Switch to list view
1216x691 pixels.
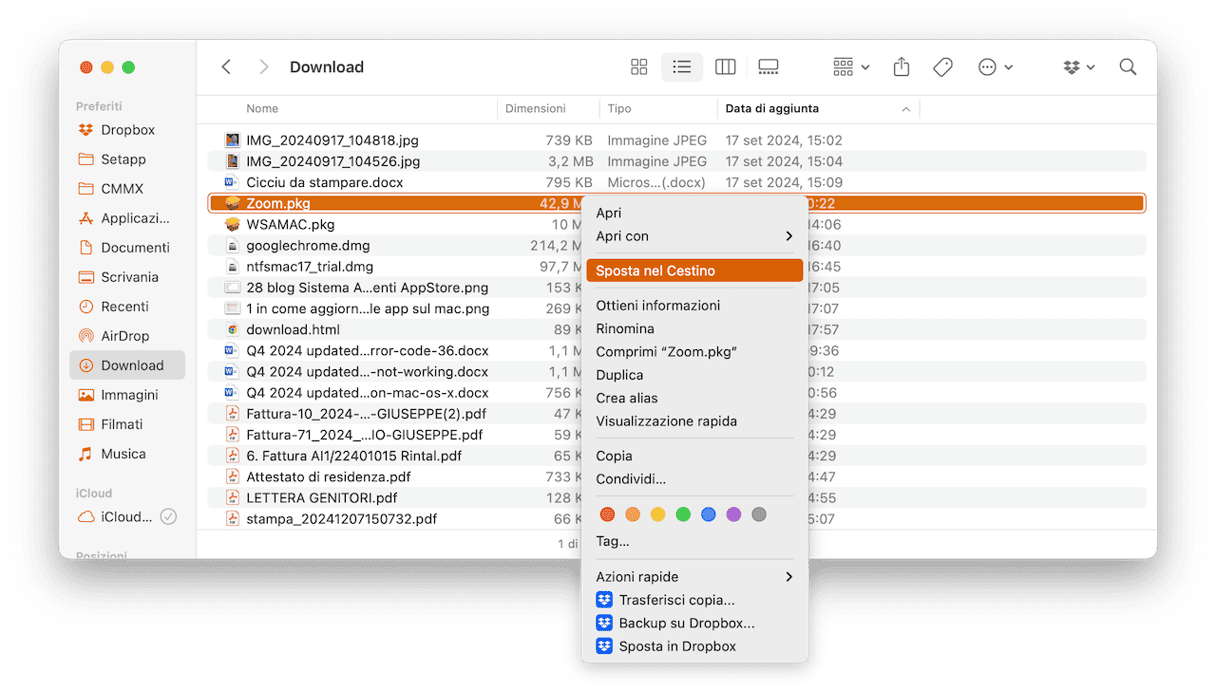coord(682,67)
